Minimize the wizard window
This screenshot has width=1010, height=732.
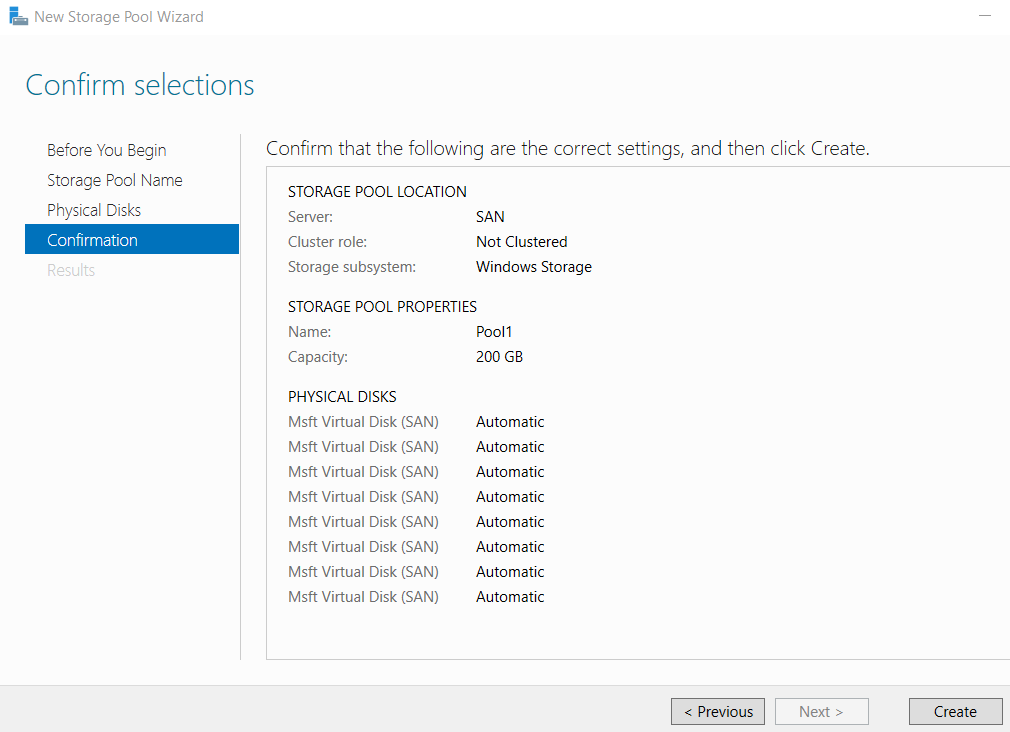[984, 15]
